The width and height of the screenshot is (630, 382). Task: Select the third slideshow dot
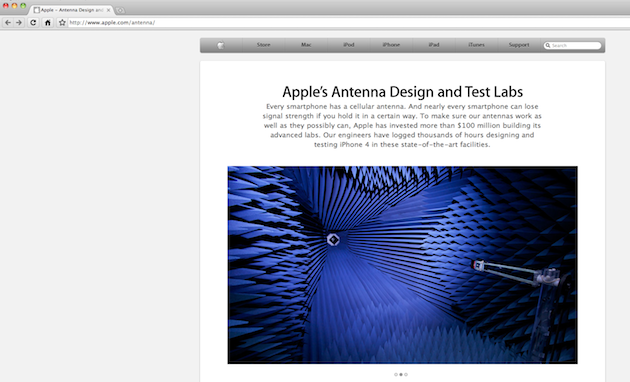[406, 374]
